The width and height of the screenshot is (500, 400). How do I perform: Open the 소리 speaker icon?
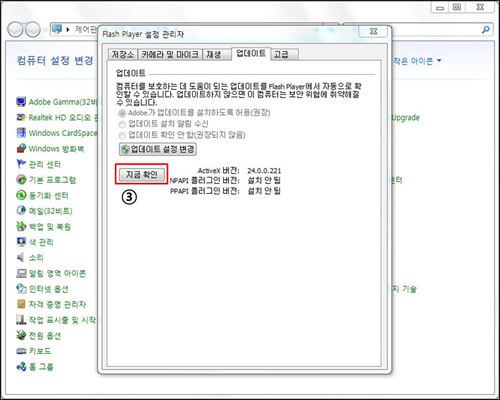(21, 257)
